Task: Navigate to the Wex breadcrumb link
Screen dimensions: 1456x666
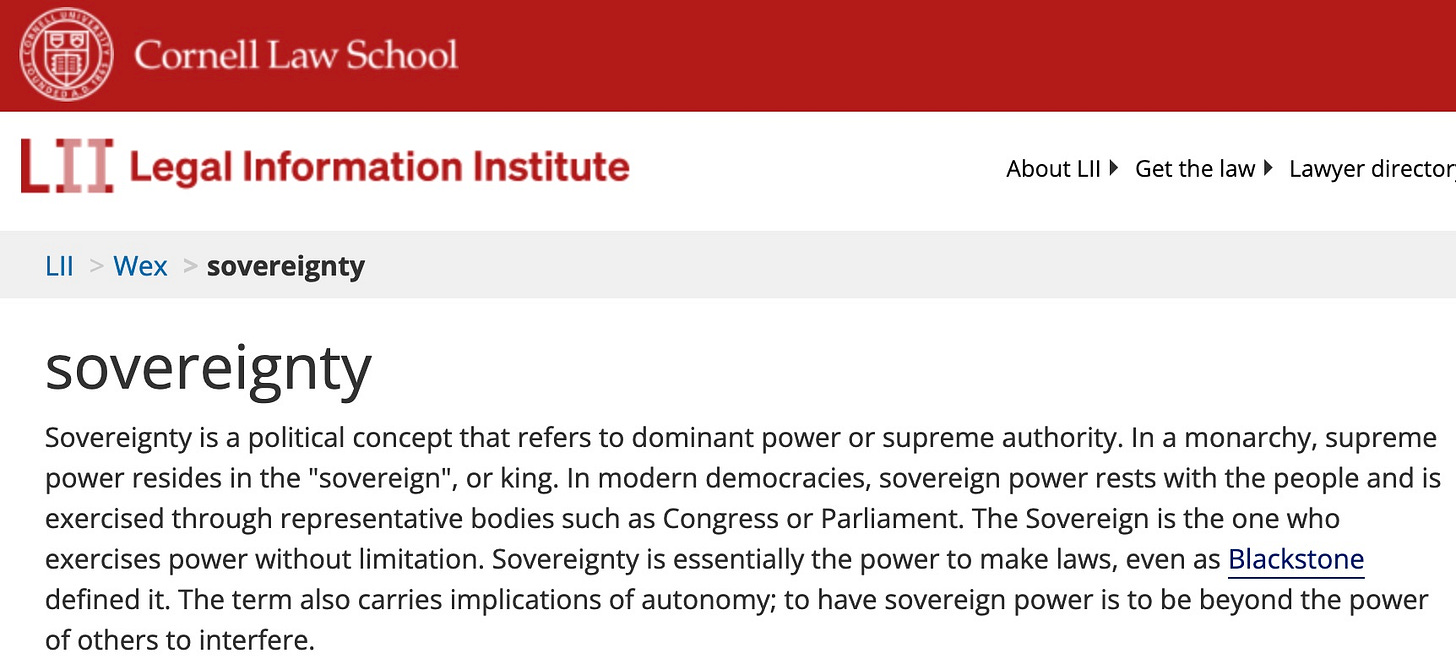Action: pos(140,266)
